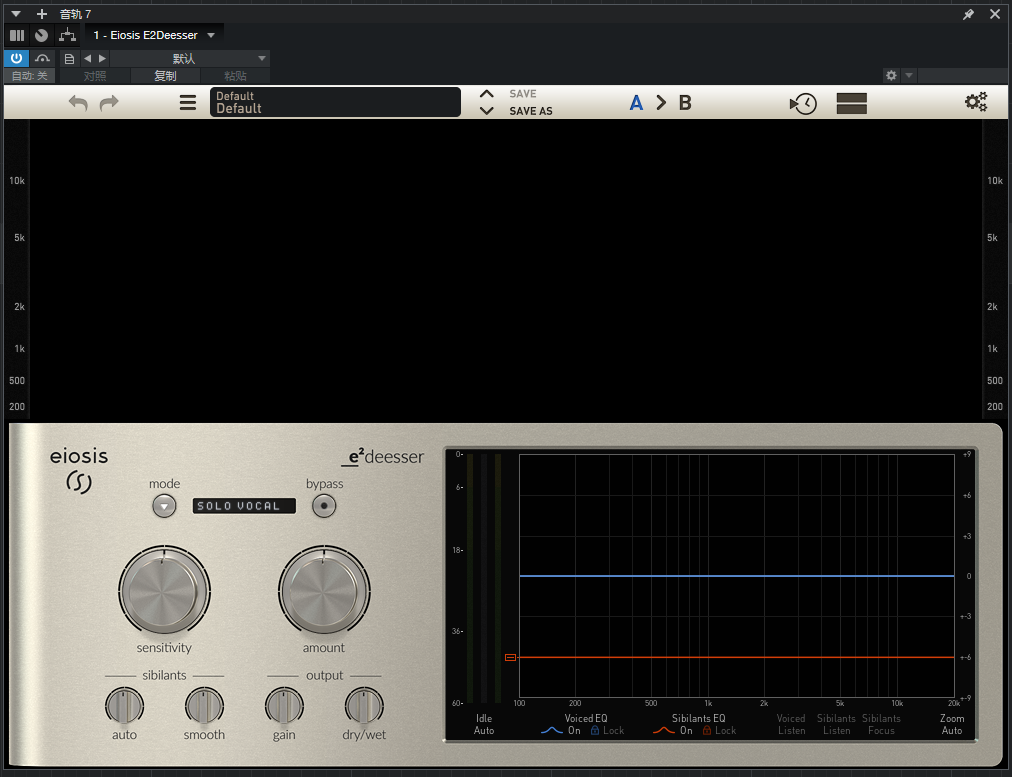This screenshot has height=777, width=1012.
Task: Open the mode dropdown button
Action: 164,506
